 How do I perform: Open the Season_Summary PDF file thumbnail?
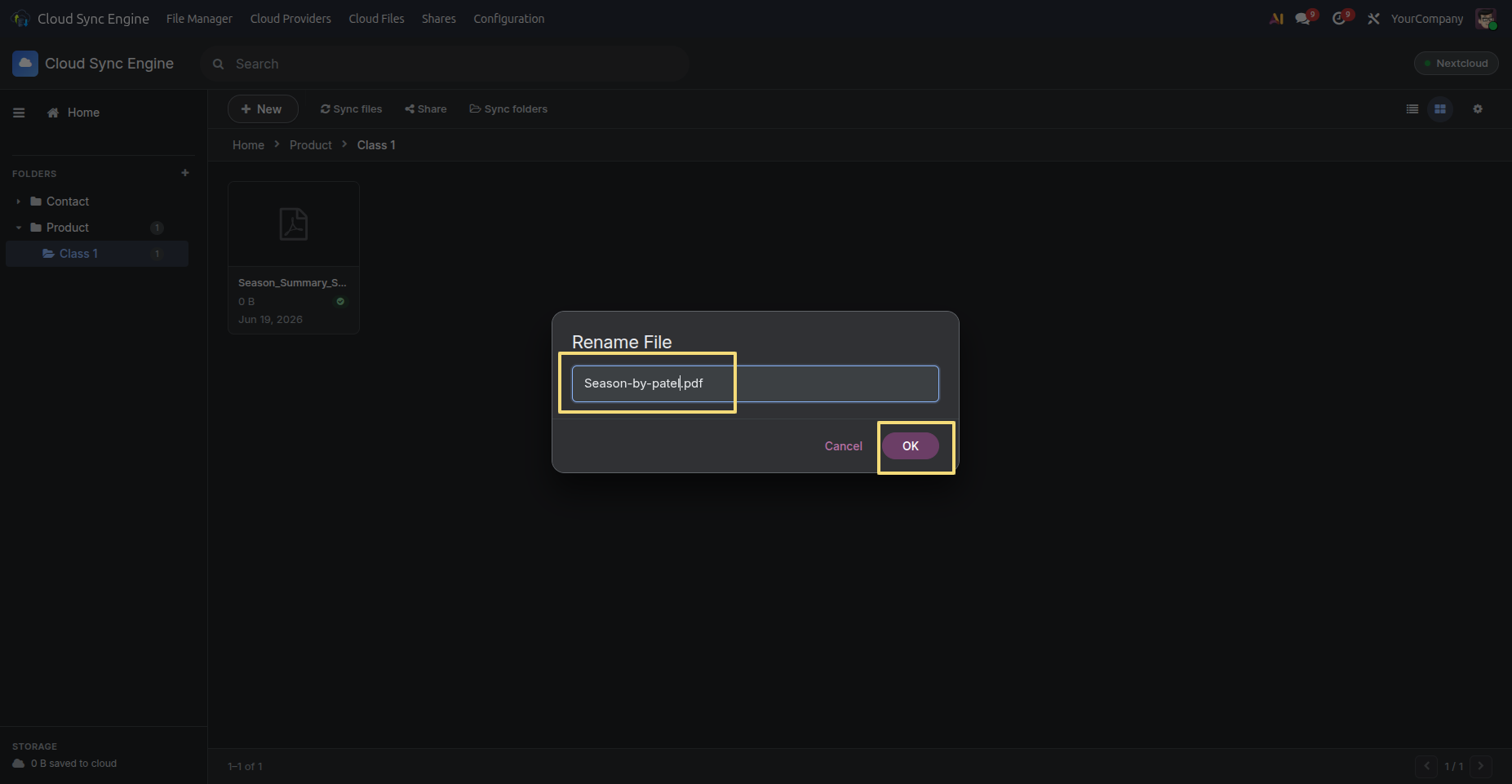(294, 224)
